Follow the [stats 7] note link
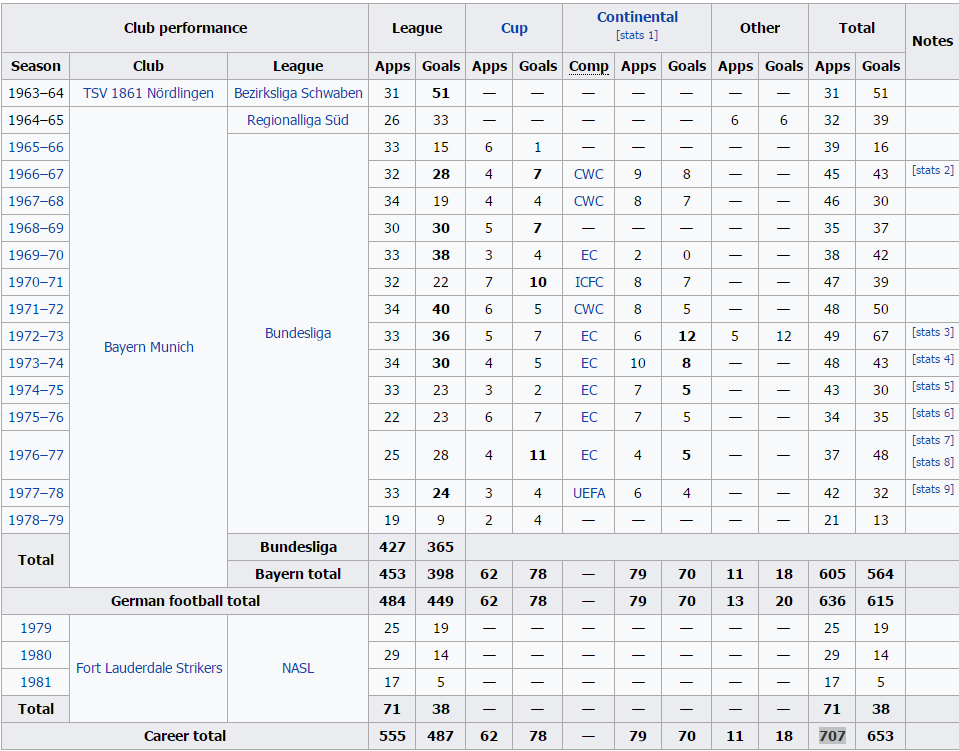Viewport: 959px width, 751px height. pos(933,440)
